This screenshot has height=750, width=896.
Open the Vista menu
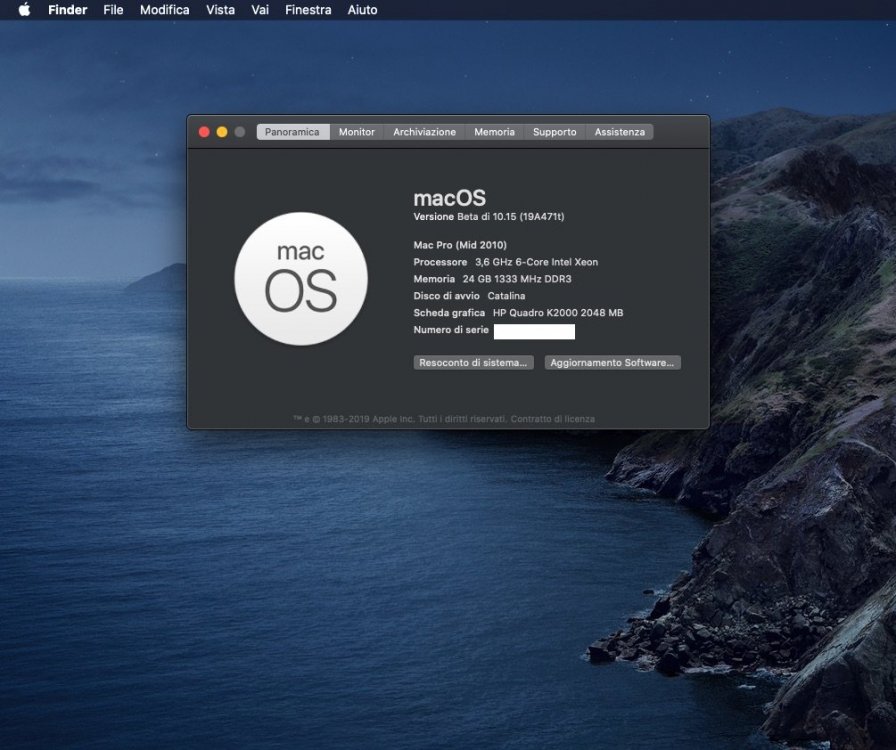point(221,10)
